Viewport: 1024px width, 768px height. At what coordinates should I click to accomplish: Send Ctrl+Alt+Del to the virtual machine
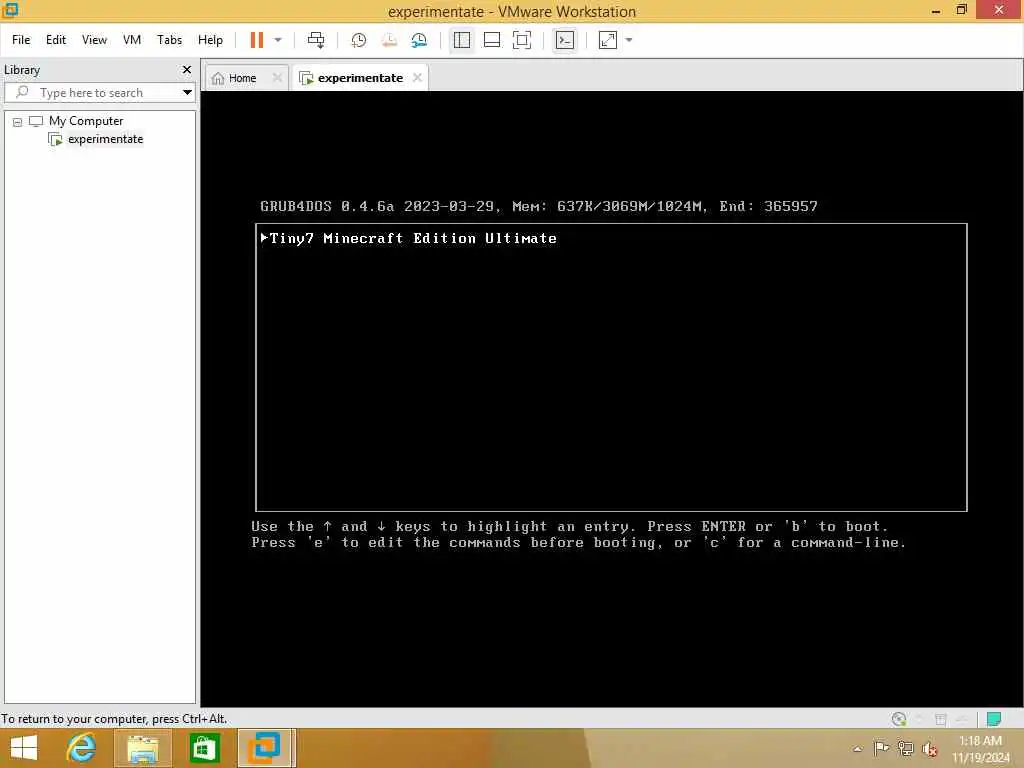(316, 40)
